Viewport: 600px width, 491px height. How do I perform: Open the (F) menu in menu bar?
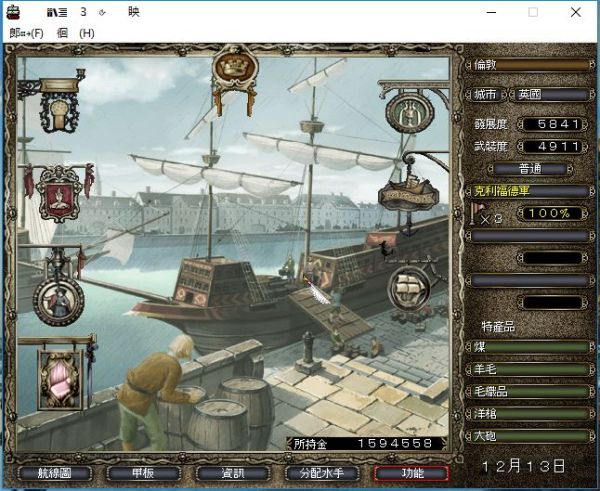click(27, 33)
